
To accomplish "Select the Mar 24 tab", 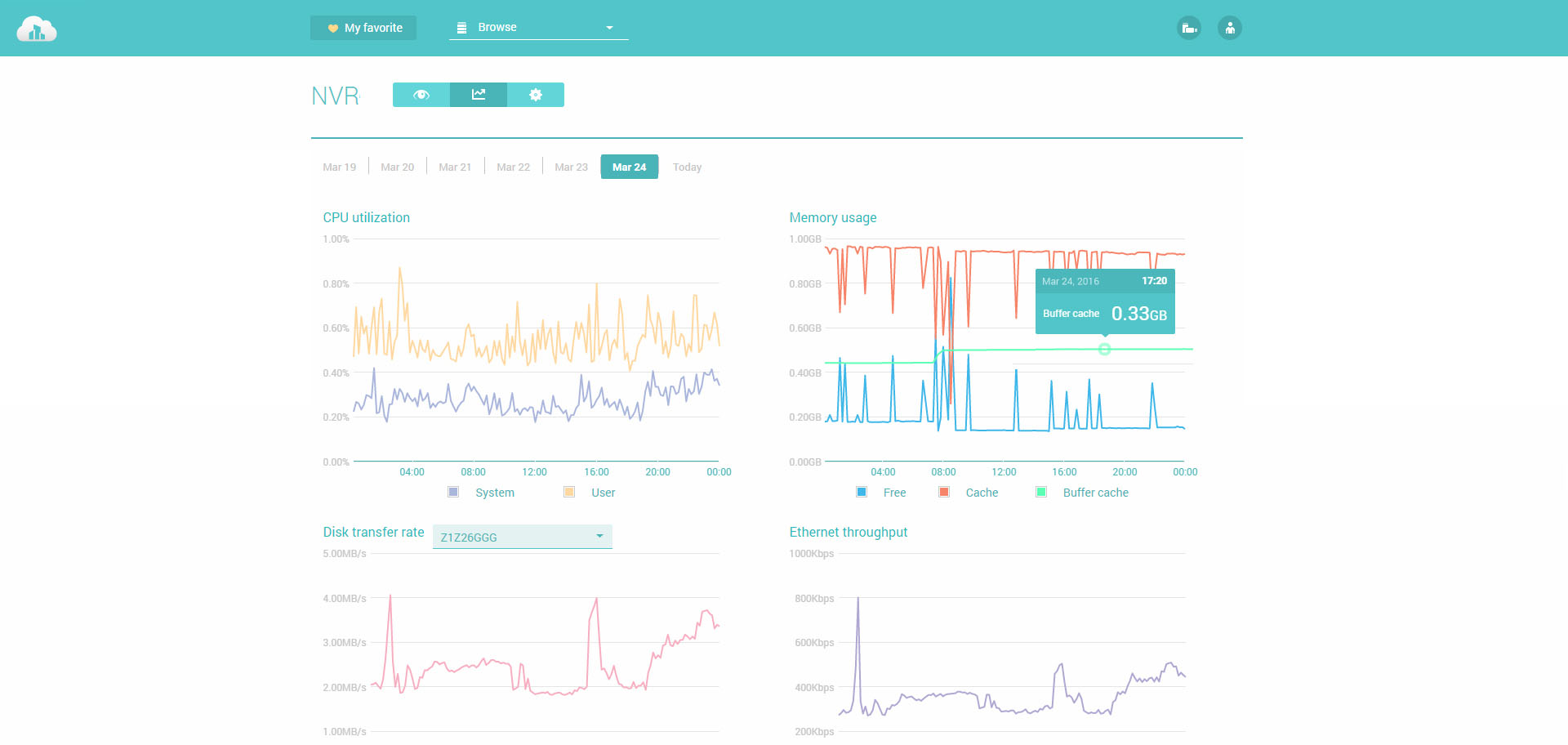I will click(630, 167).
